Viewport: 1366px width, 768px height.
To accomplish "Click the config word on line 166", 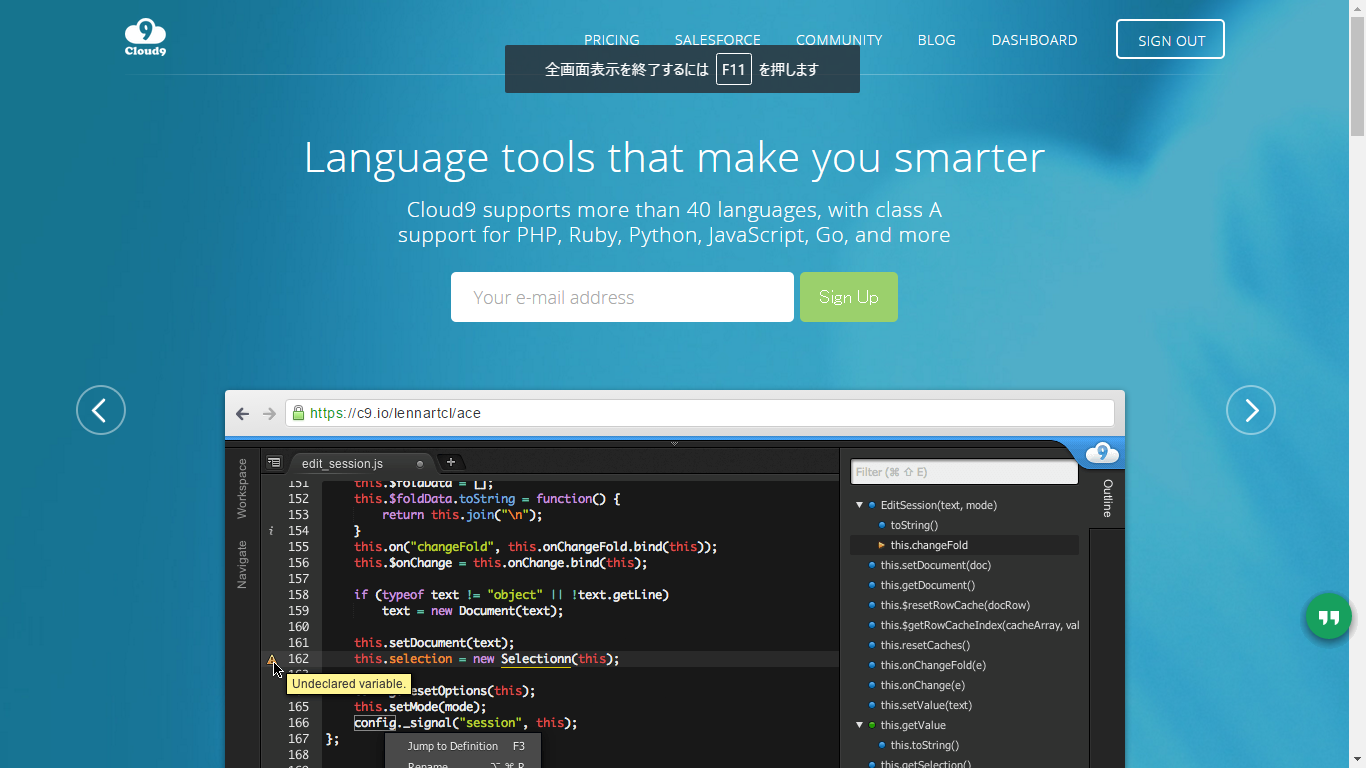I will pyautogui.click(x=375, y=723).
